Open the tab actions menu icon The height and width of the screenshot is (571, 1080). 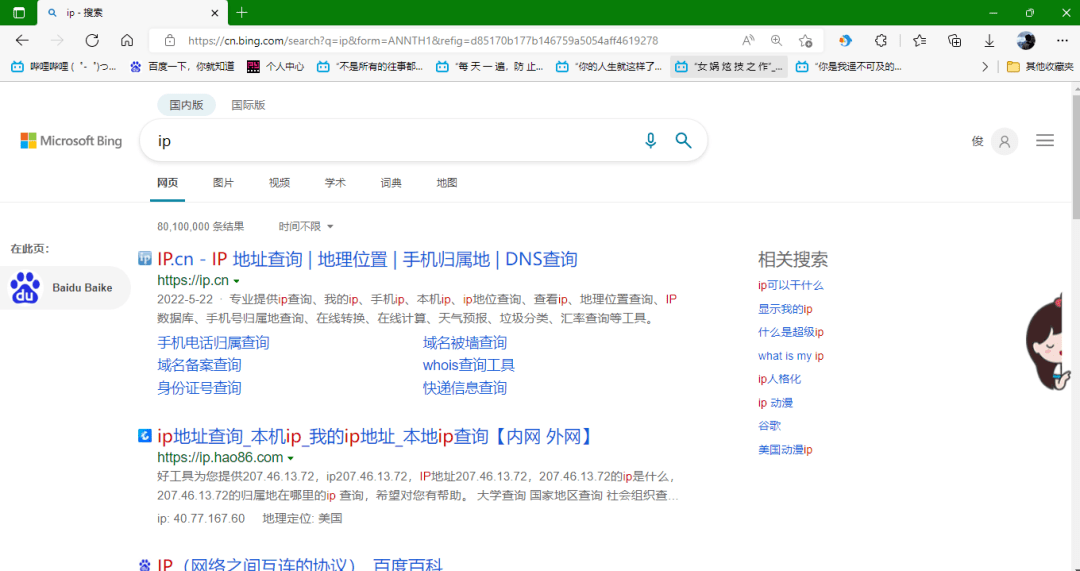coord(19,12)
